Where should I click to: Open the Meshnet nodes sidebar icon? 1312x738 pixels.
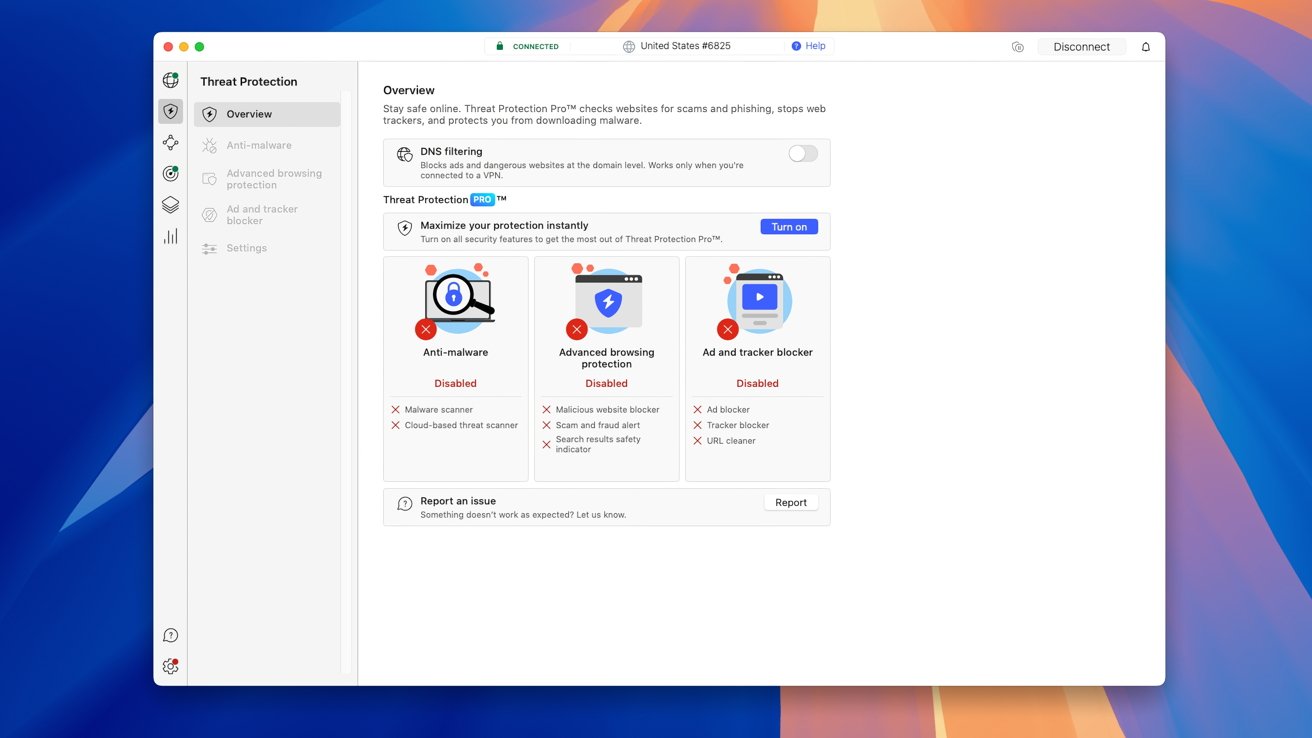(x=171, y=143)
